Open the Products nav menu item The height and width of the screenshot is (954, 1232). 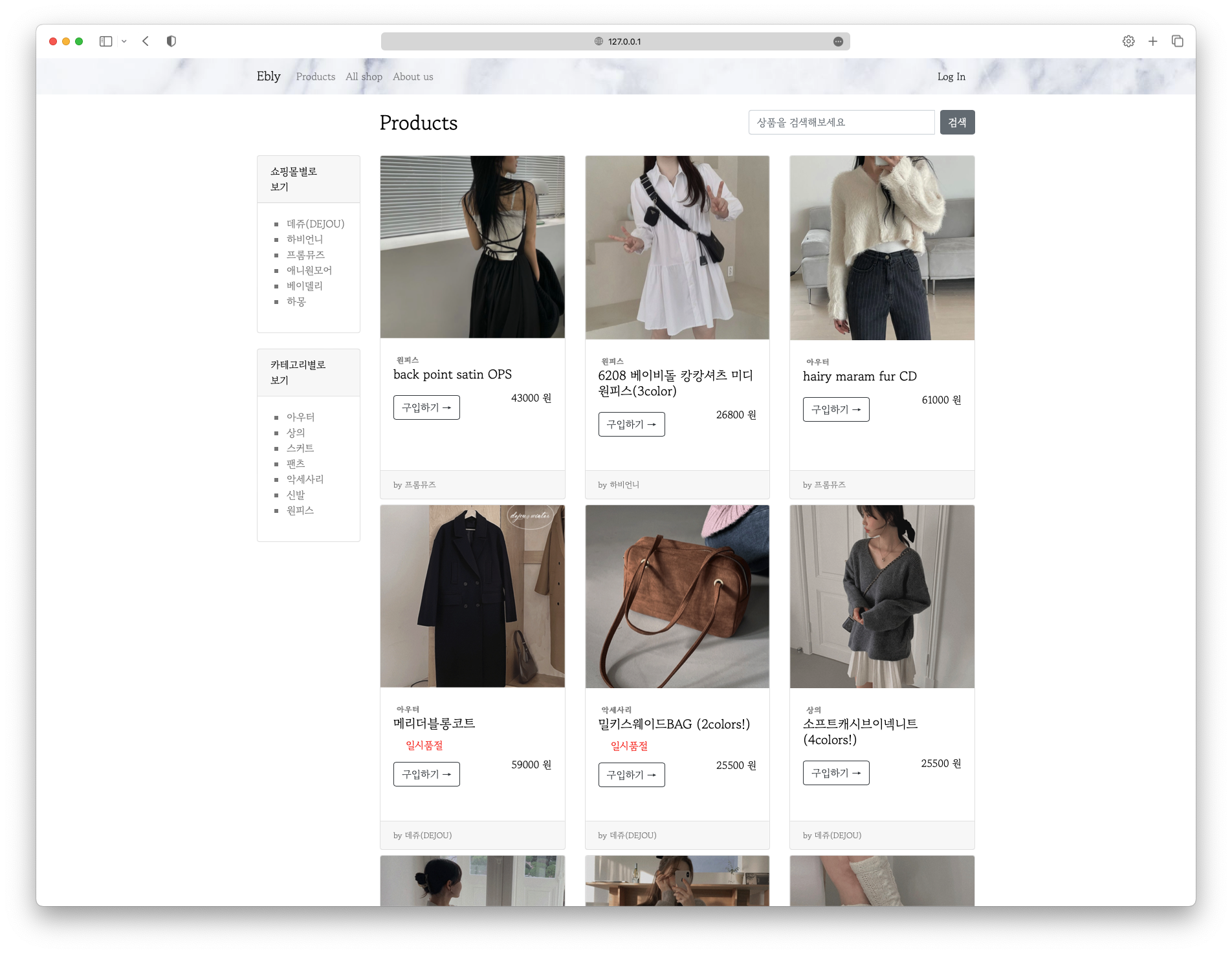pyautogui.click(x=316, y=76)
